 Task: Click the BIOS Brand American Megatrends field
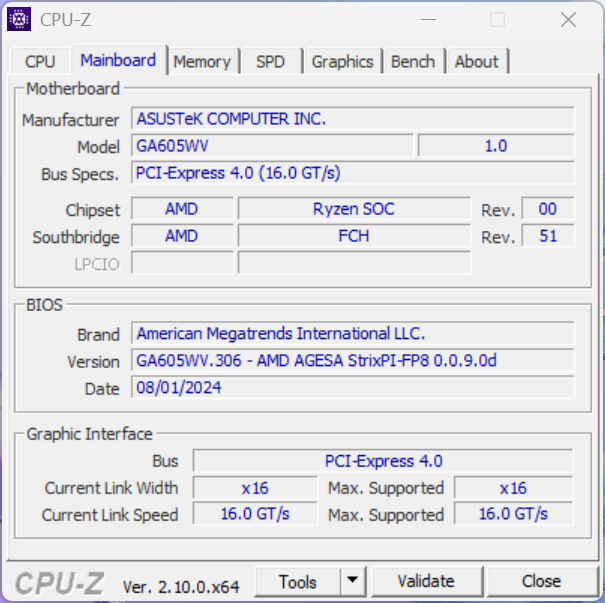point(353,334)
